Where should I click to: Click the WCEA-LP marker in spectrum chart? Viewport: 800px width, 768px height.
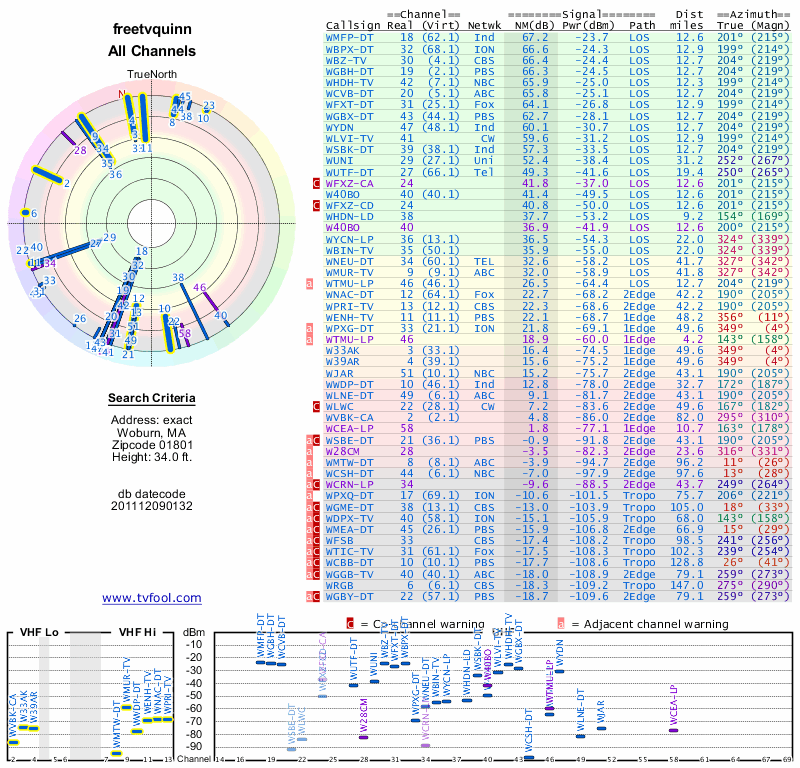coord(673,730)
